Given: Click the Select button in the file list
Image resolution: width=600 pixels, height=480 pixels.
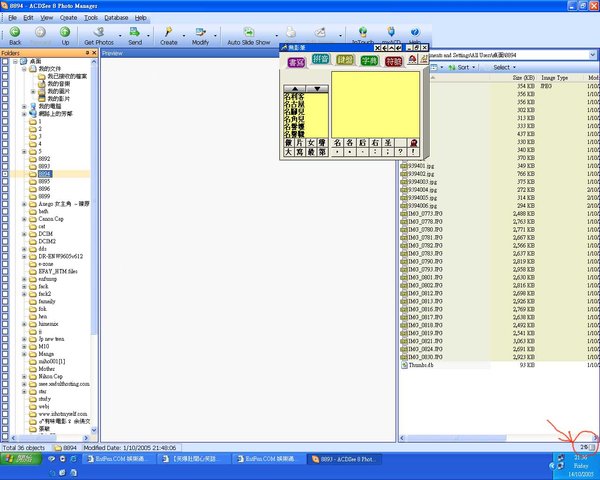Looking at the screenshot, I should click(504, 67).
